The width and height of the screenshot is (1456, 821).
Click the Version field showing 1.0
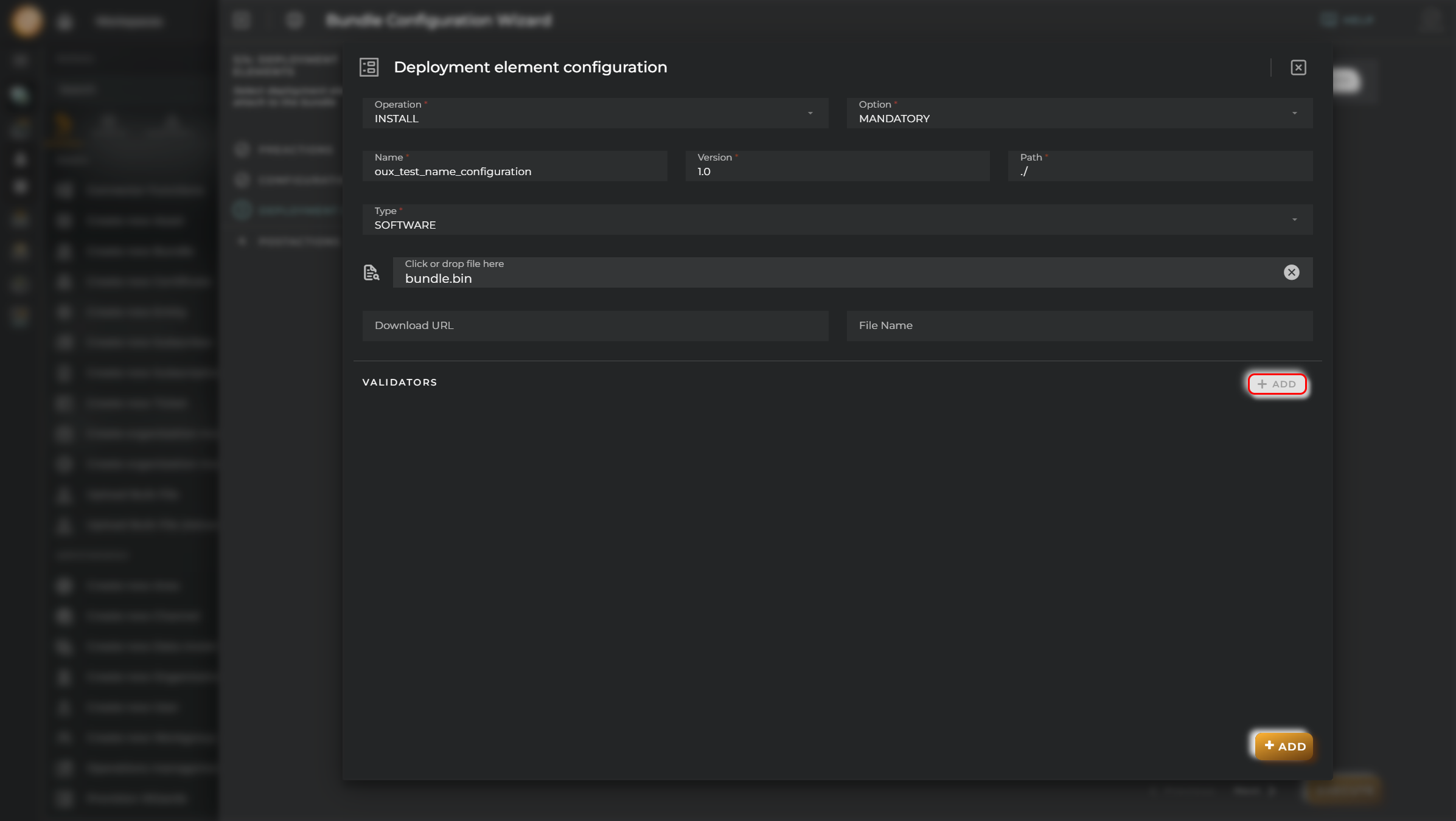click(838, 171)
